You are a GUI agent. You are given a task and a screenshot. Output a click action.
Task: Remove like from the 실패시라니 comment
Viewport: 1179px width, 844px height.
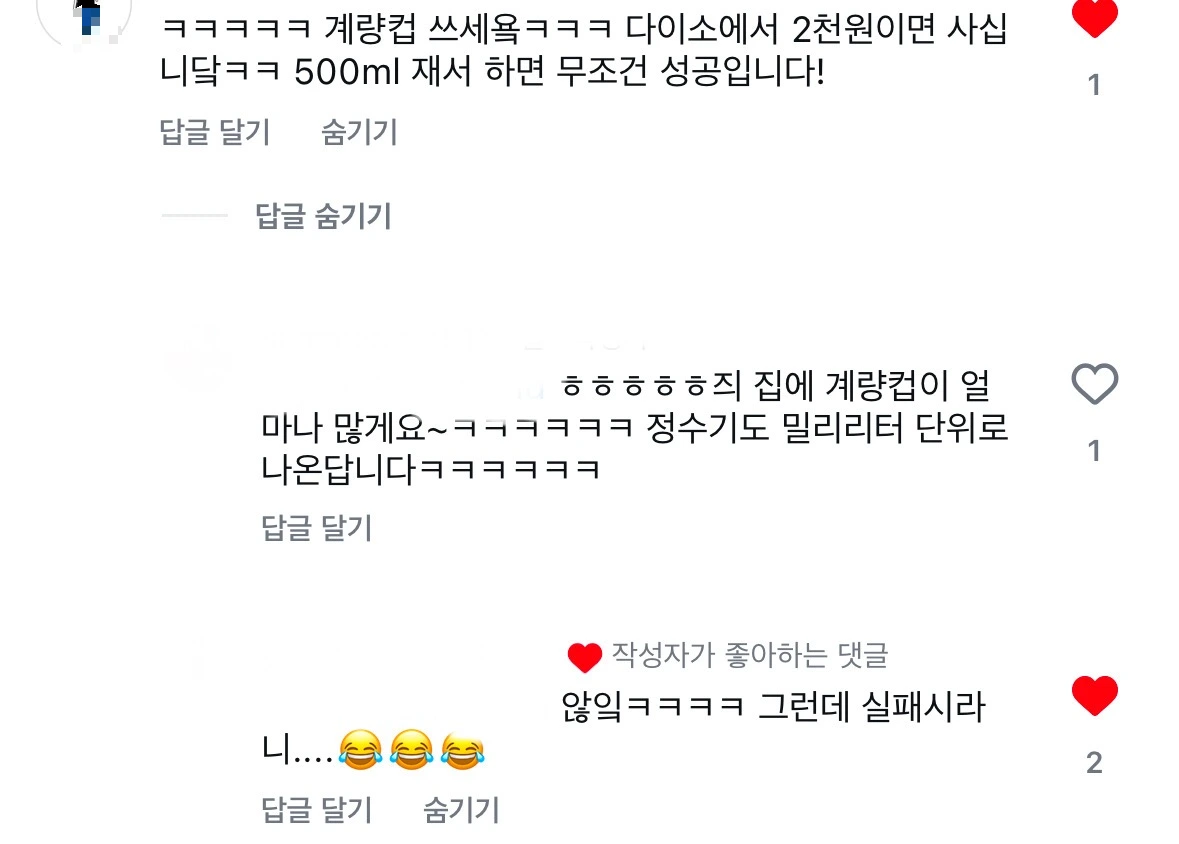click(x=1094, y=695)
